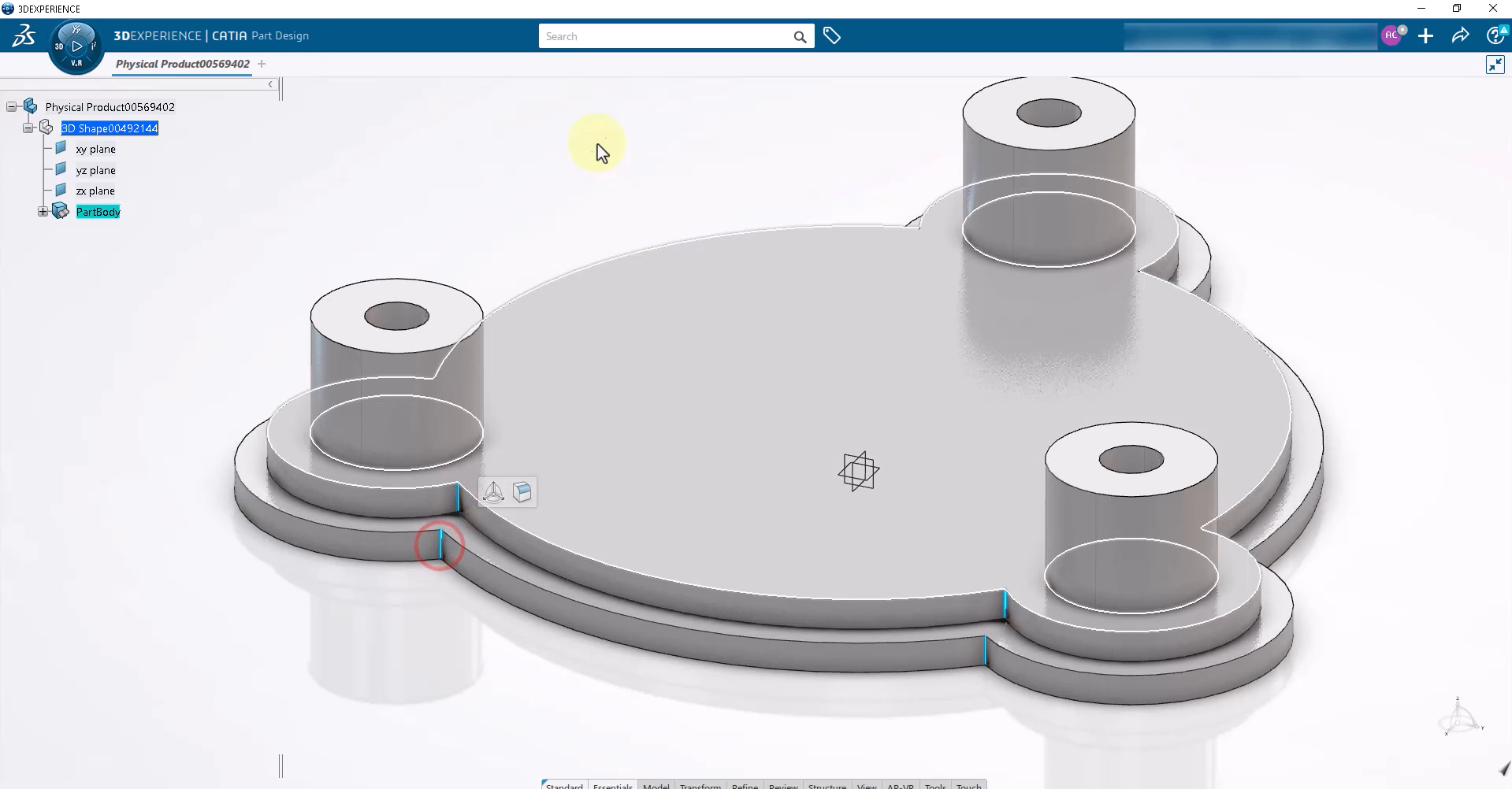Open the AC user profile avatar
The width and height of the screenshot is (1512, 789).
tap(1392, 35)
